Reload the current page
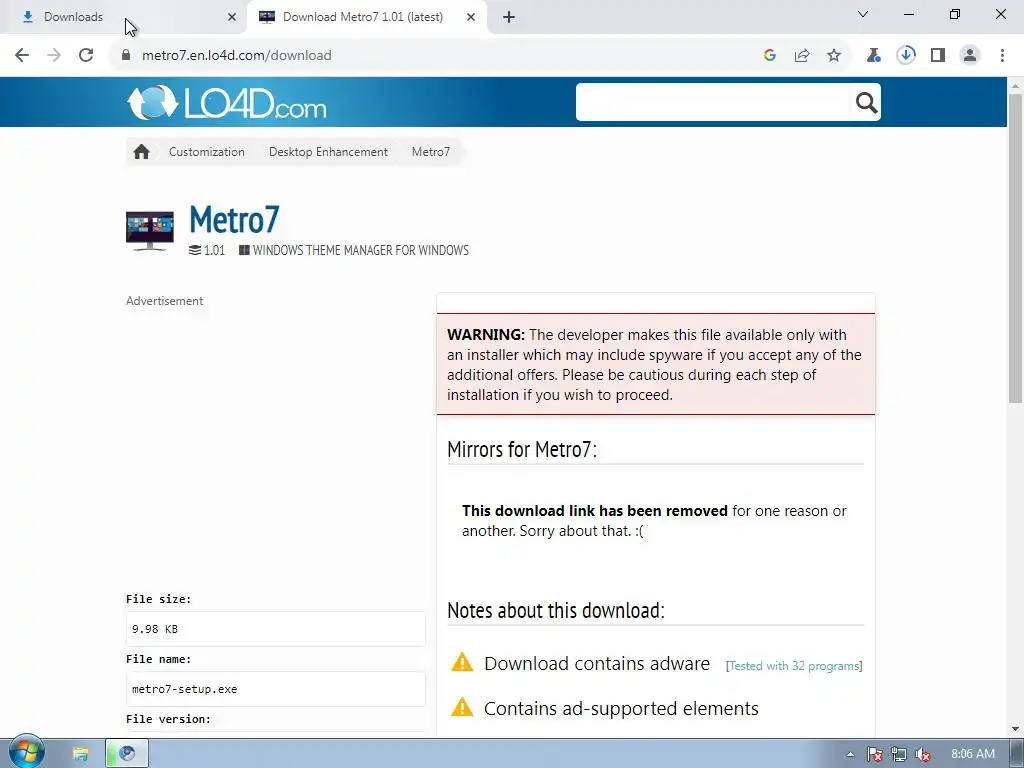Image resolution: width=1024 pixels, height=768 pixels. [86, 56]
